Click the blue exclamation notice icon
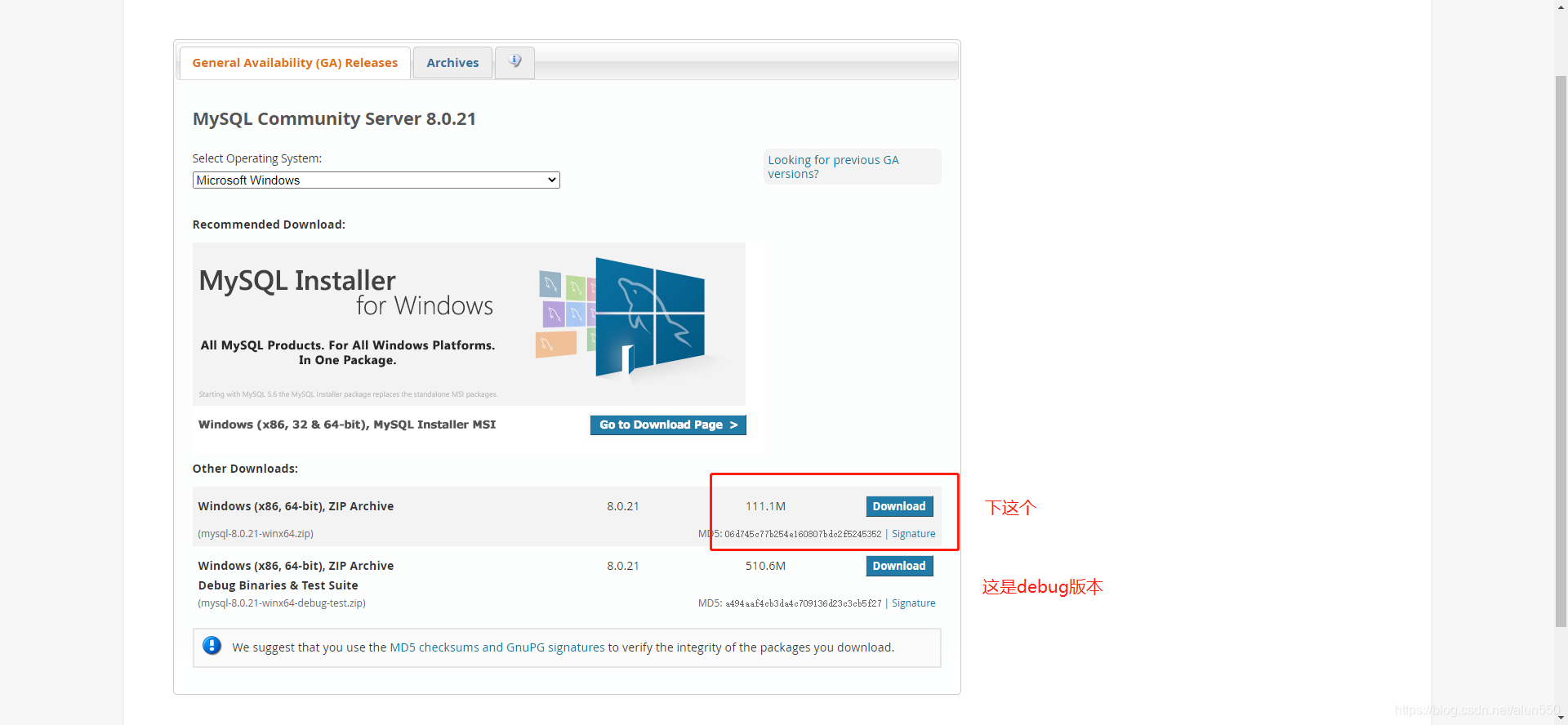This screenshot has height=725, width=1568. click(212, 646)
